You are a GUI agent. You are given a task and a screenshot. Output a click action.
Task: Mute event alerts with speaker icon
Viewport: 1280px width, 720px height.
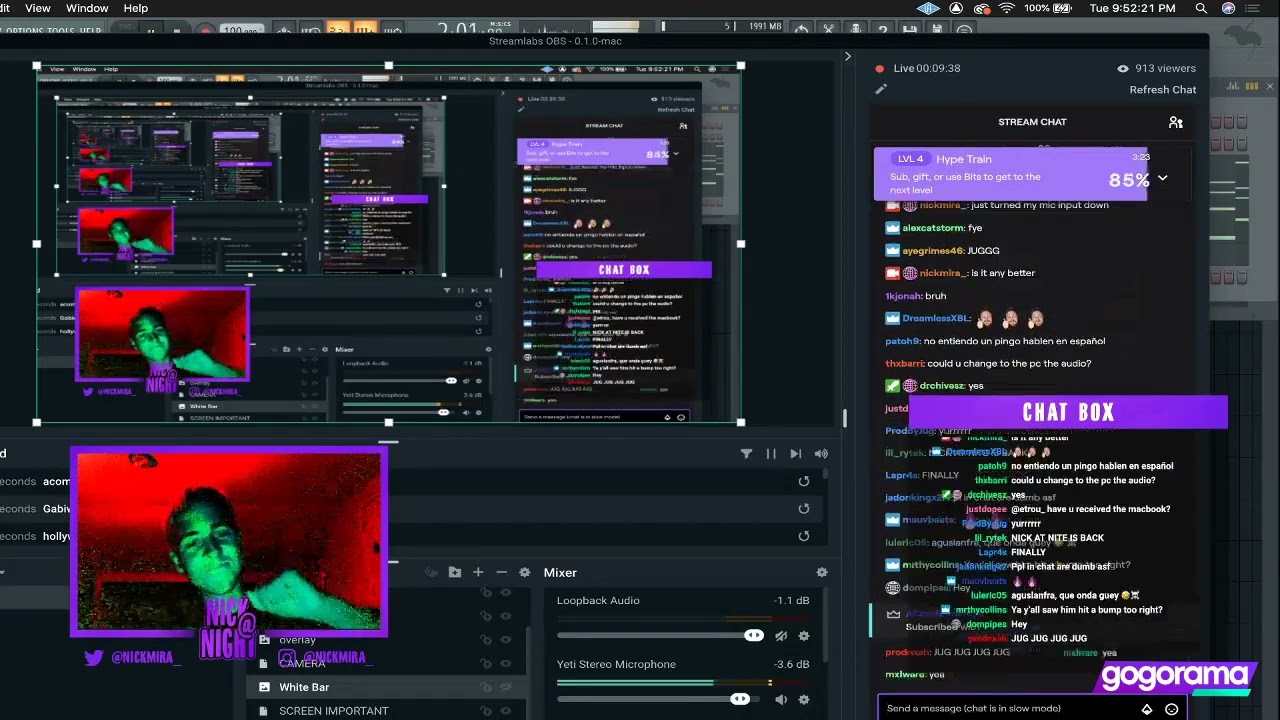(821, 453)
